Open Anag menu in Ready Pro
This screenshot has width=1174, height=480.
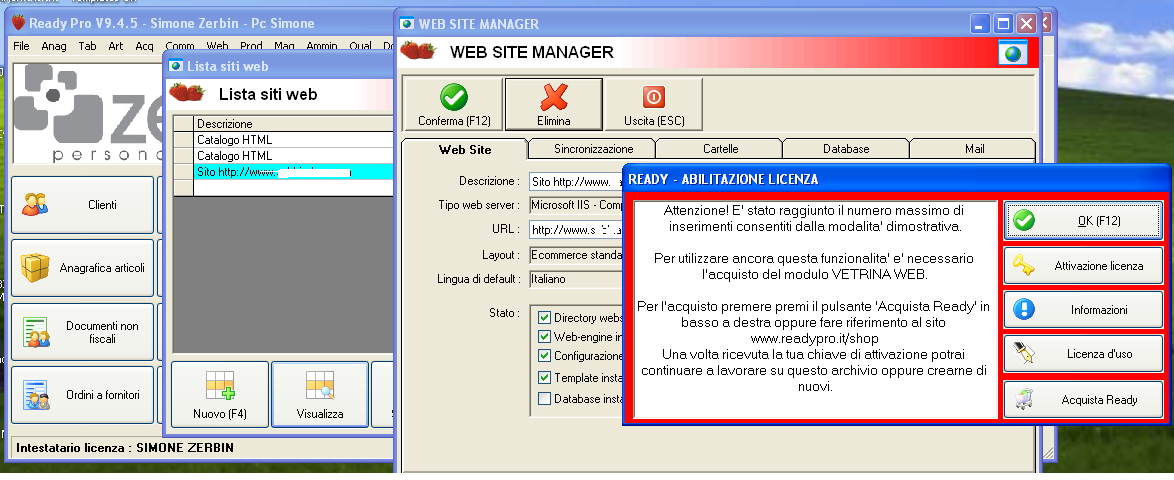tap(54, 46)
